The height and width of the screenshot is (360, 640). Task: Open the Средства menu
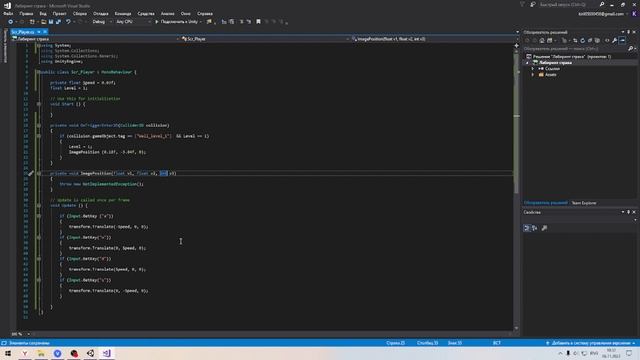146,13
